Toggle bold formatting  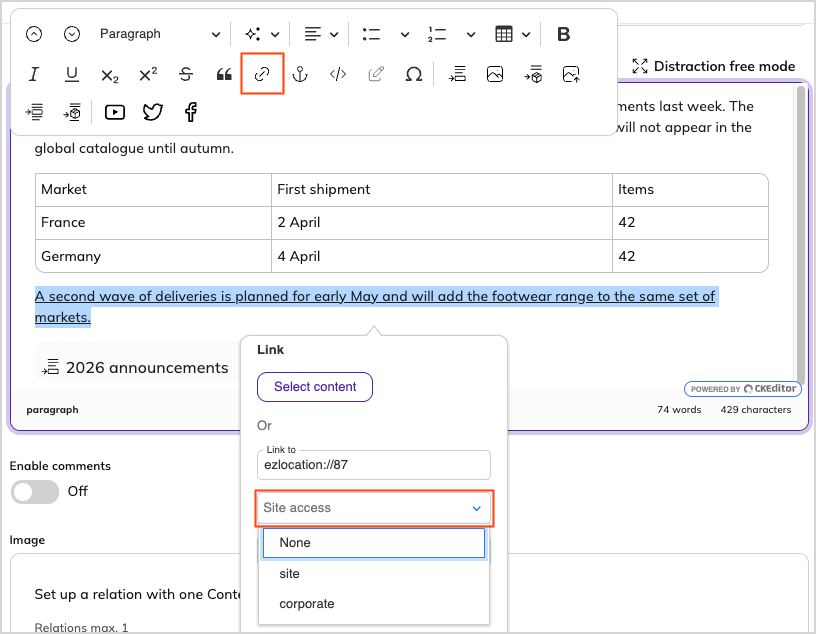pyautogui.click(x=564, y=34)
